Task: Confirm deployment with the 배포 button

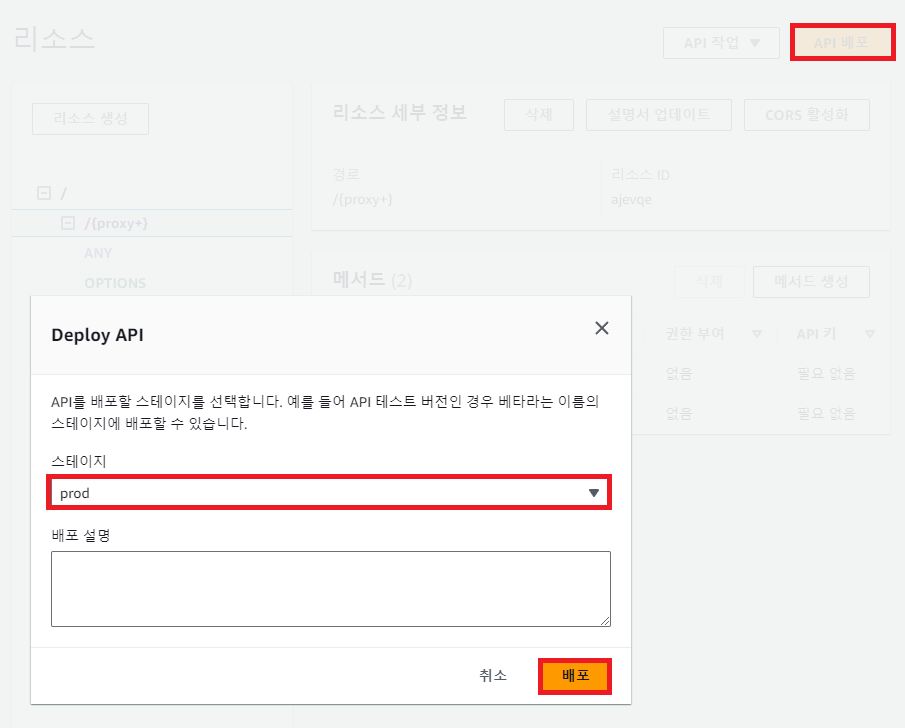Action: (575, 676)
